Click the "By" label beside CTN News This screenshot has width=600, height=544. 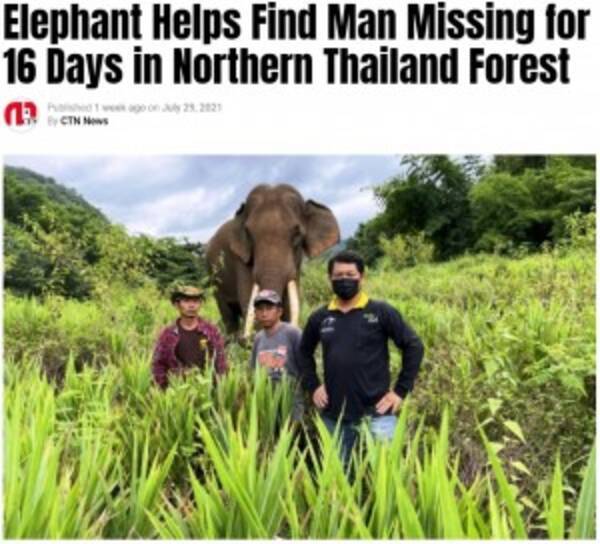click(x=53, y=121)
